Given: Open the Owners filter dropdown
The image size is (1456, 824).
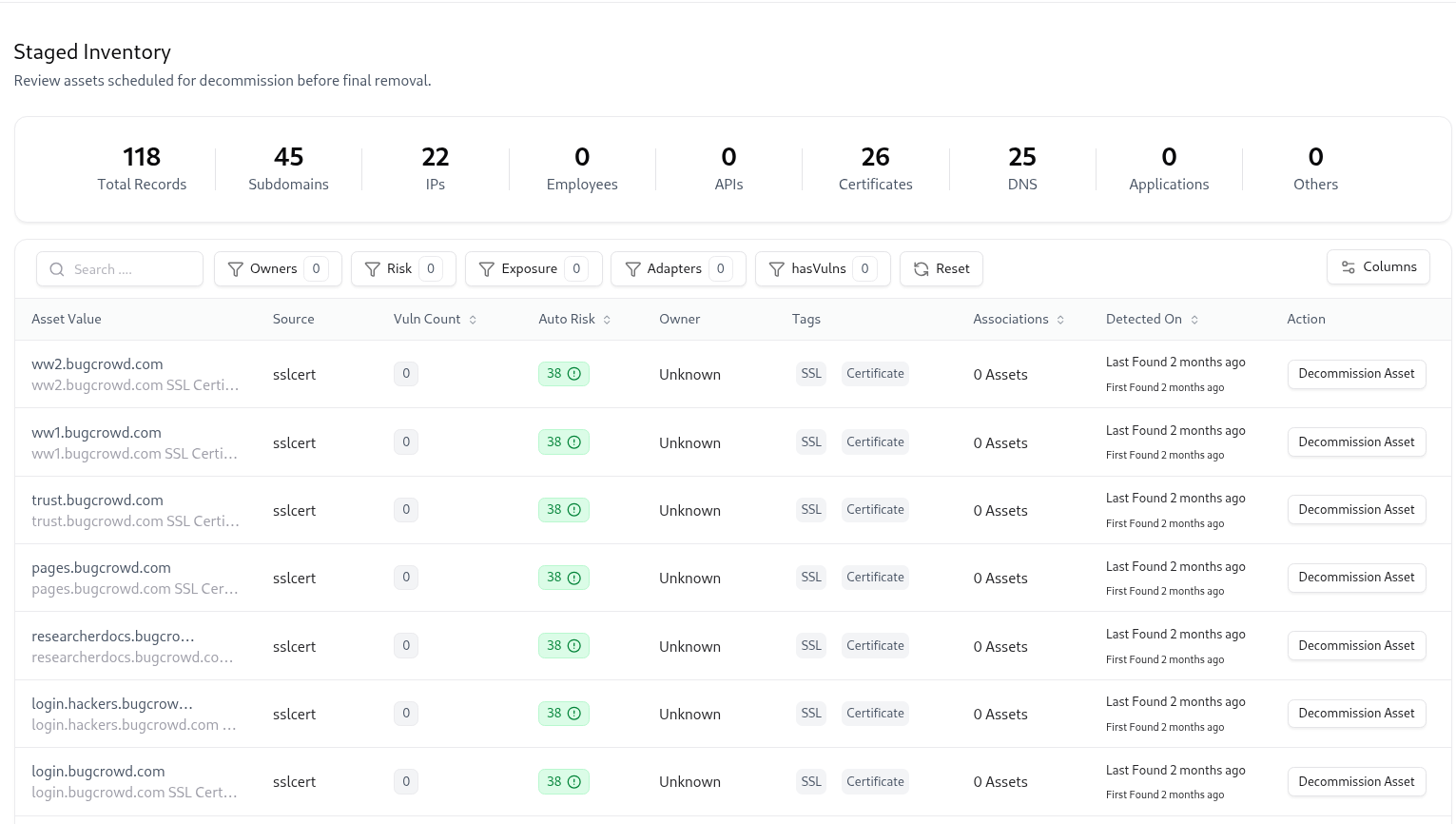Looking at the screenshot, I should [278, 269].
